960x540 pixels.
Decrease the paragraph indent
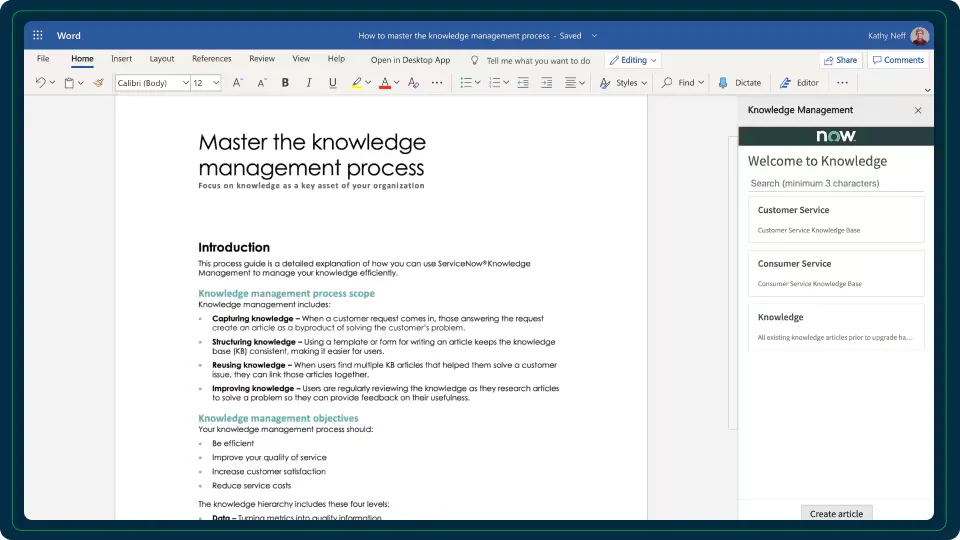coord(522,83)
